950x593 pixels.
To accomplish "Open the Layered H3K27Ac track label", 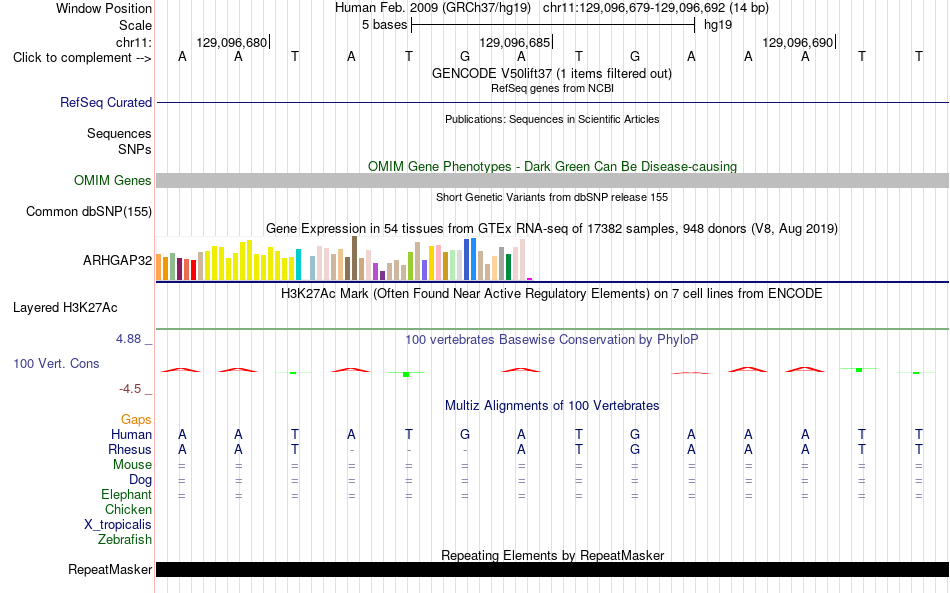I will [x=65, y=308].
